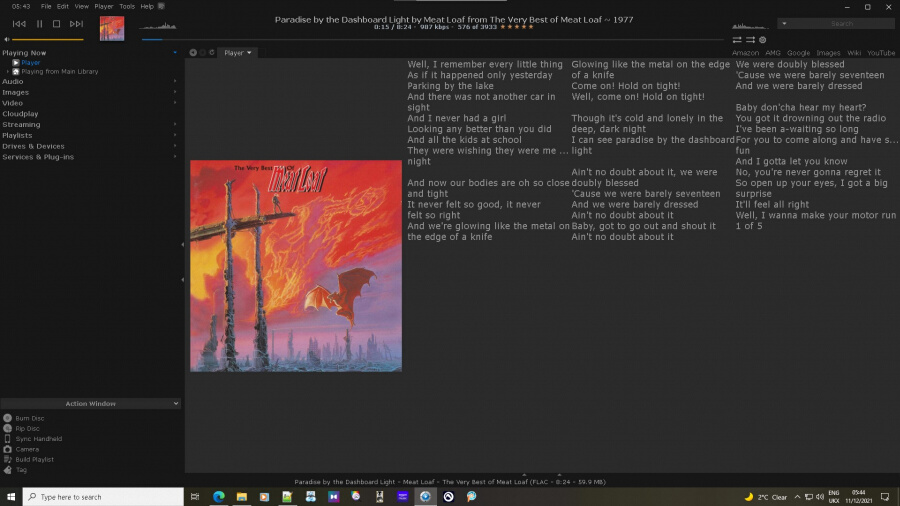Viewport: 900px width, 506px height.
Task: Open the Amazon link
Action: point(745,53)
